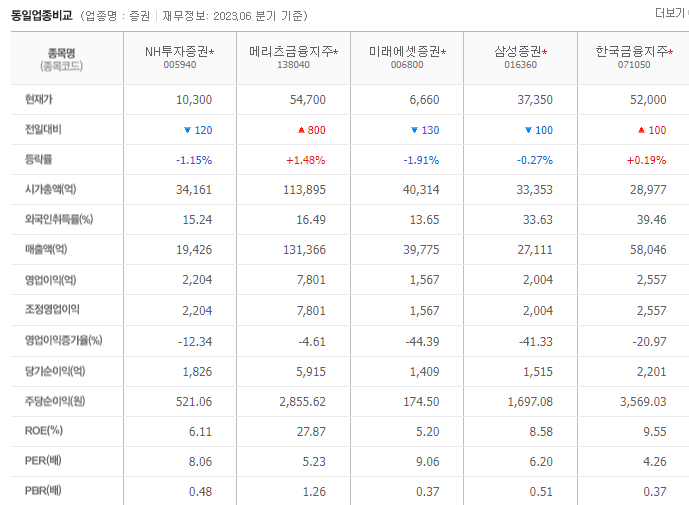Open the 더보기 link at top right
This screenshot has height=505, width=689.
click(671, 13)
